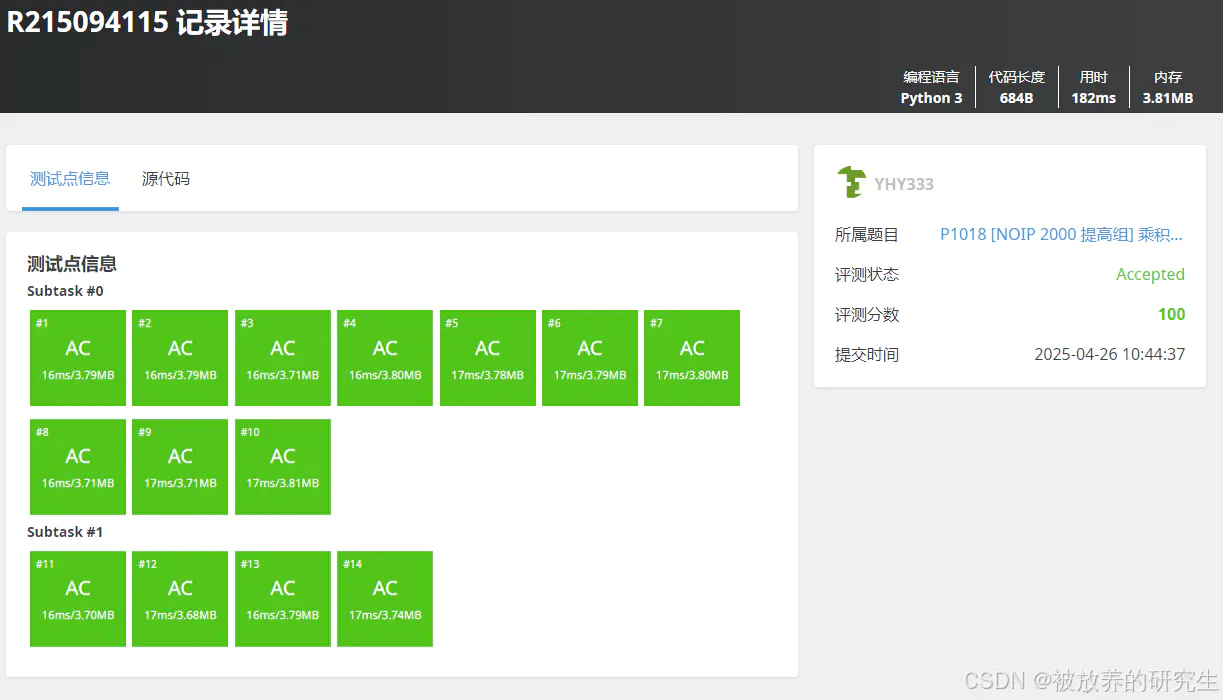This screenshot has height=700, width=1223.
Task: Click test point #2 AC tile
Action: click(x=180, y=358)
